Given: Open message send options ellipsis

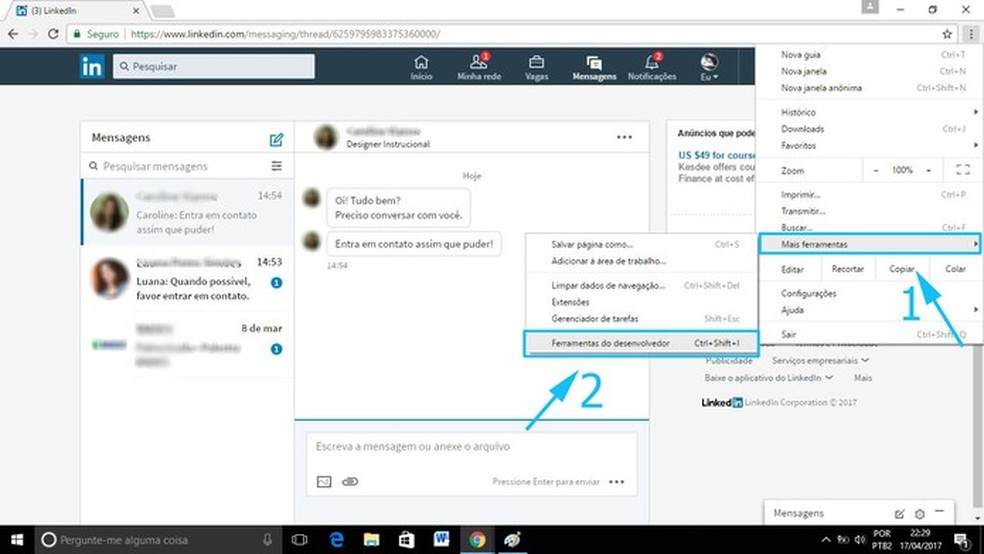Looking at the screenshot, I should [617, 482].
